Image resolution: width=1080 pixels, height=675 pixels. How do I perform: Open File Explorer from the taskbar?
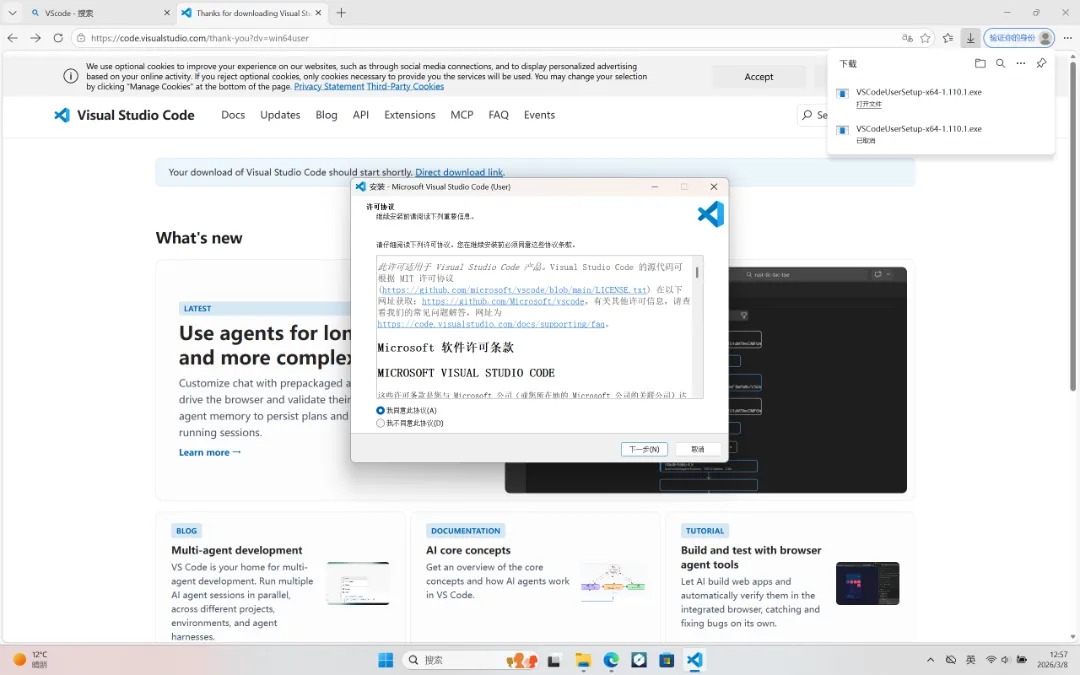click(583, 660)
